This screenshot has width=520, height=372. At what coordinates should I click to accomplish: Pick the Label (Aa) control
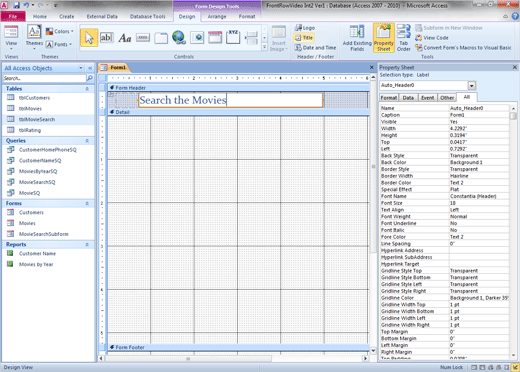[125, 38]
